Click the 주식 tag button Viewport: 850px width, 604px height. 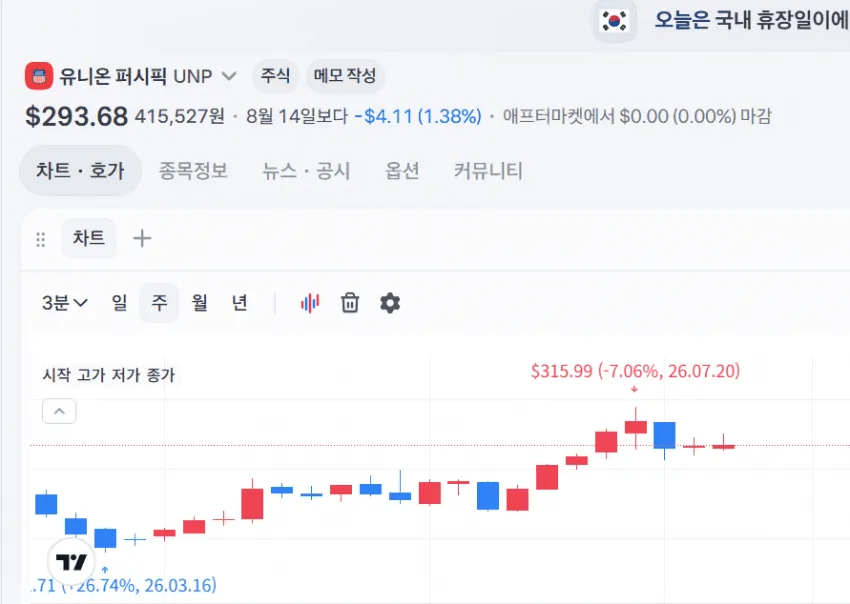[275, 76]
